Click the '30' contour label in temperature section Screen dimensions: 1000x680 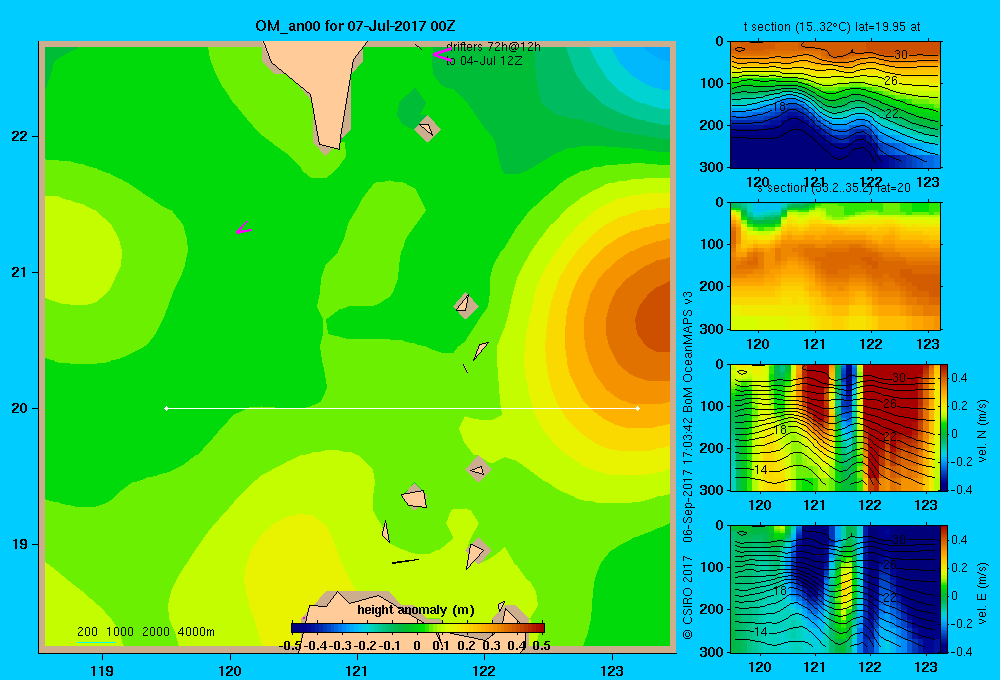coord(901,55)
